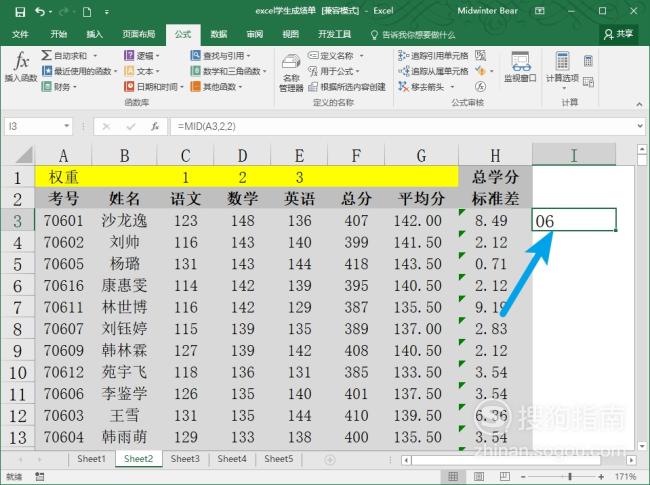Switch to the Page Layout tab
Viewport: 650px width, 485px height.
click(x=138, y=34)
